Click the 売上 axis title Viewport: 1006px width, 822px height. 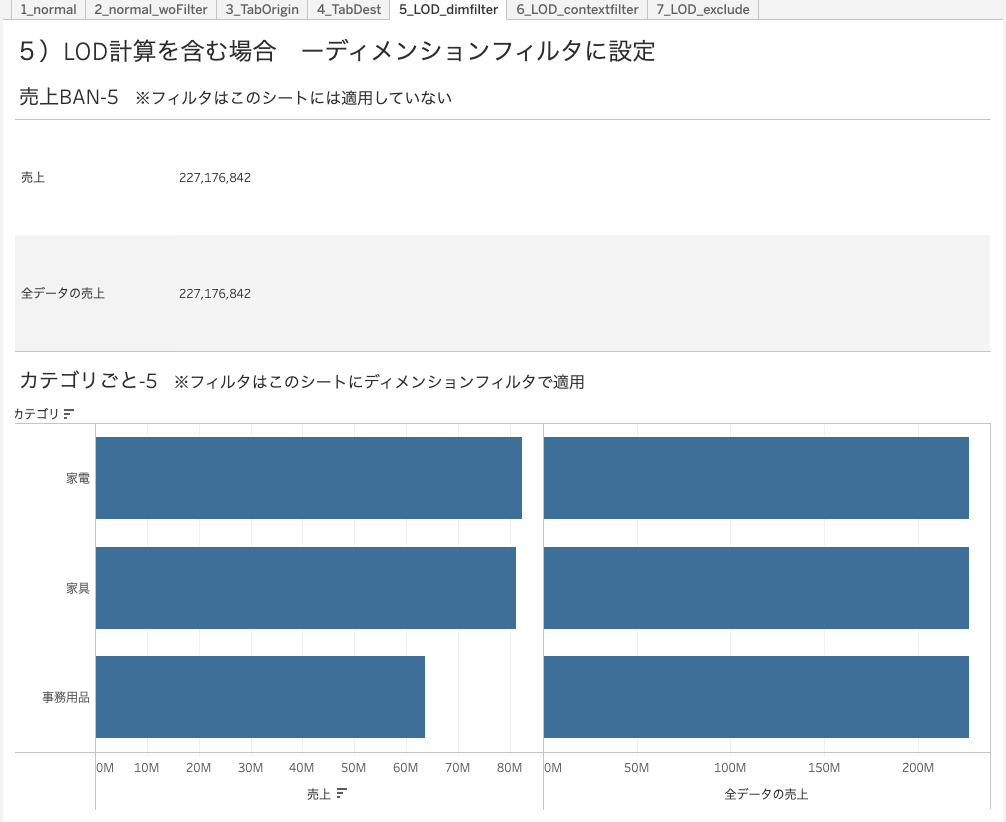point(318,794)
